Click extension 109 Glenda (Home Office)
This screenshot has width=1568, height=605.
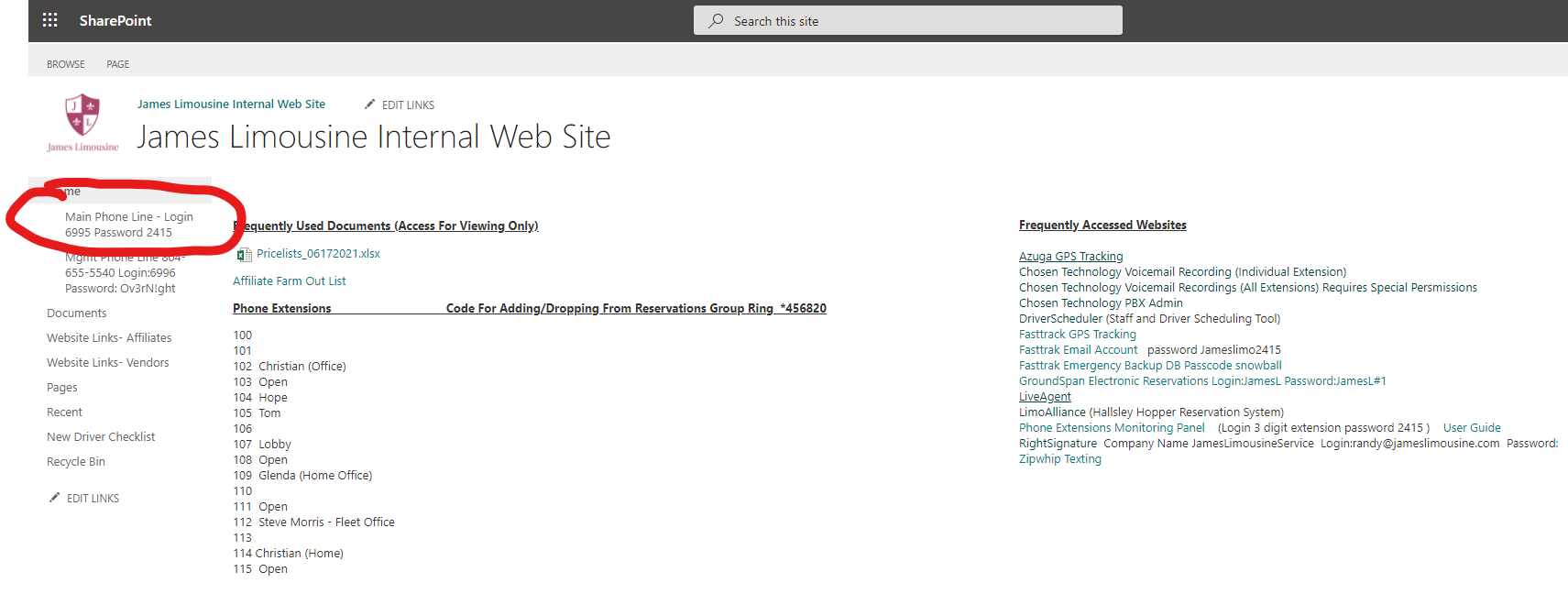tap(302, 476)
